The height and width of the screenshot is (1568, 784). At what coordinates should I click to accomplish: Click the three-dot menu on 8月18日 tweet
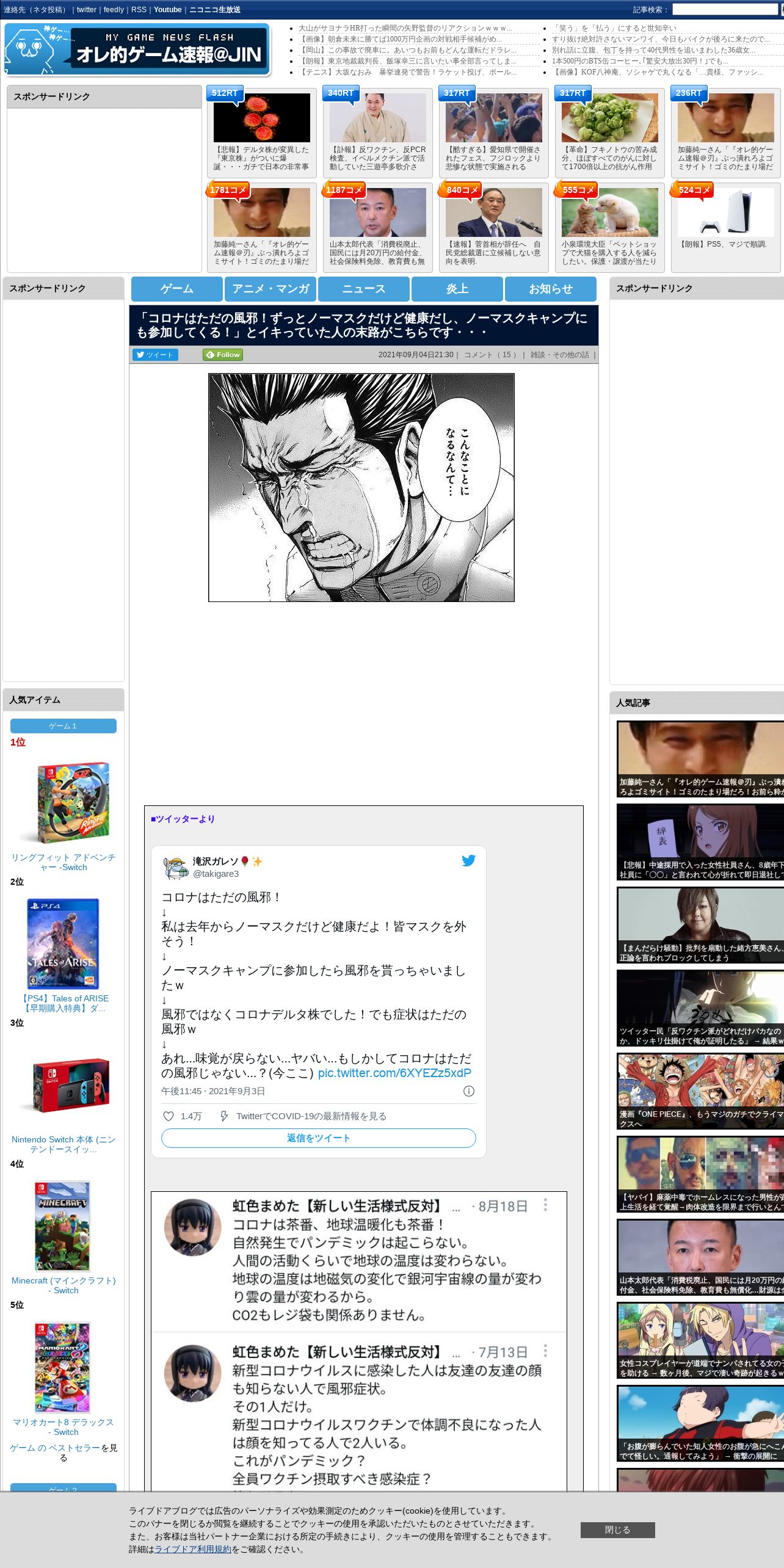pyautogui.click(x=545, y=1205)
